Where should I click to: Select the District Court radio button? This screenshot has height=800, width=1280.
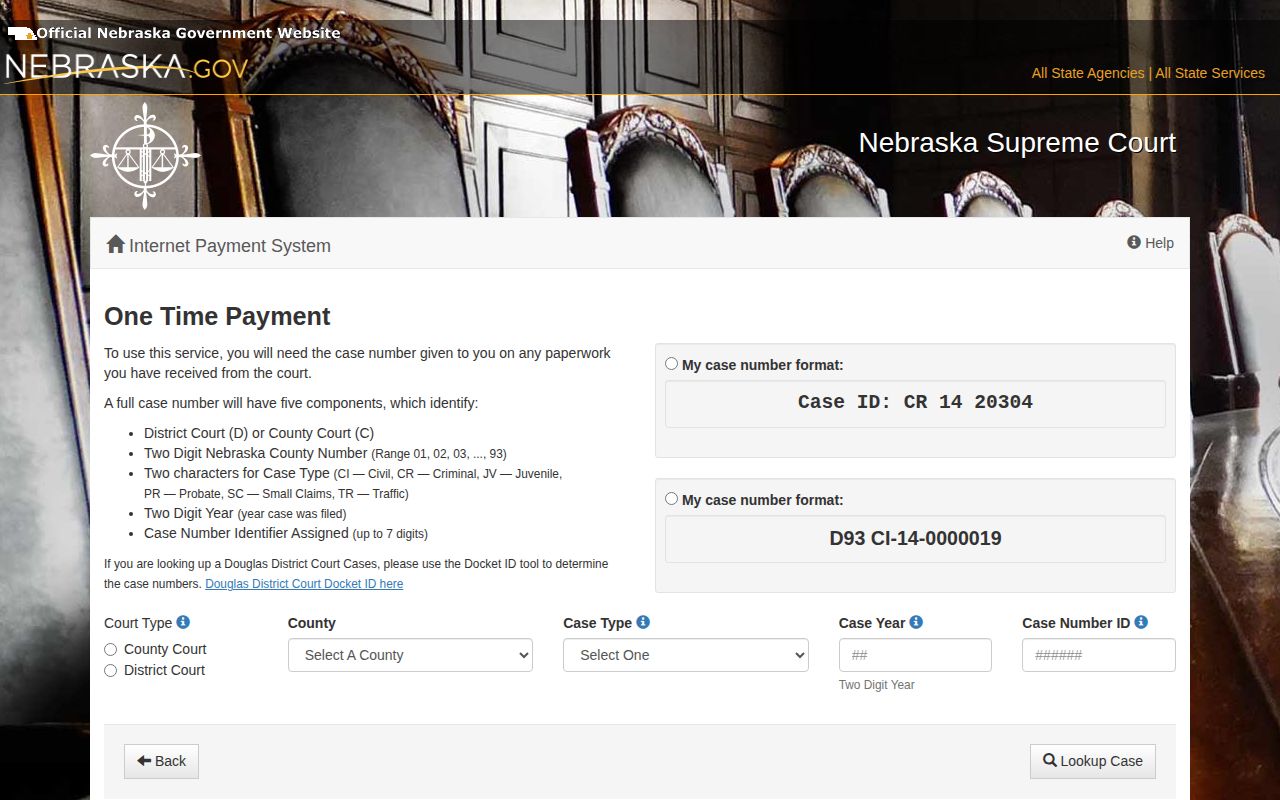(111, 671)
